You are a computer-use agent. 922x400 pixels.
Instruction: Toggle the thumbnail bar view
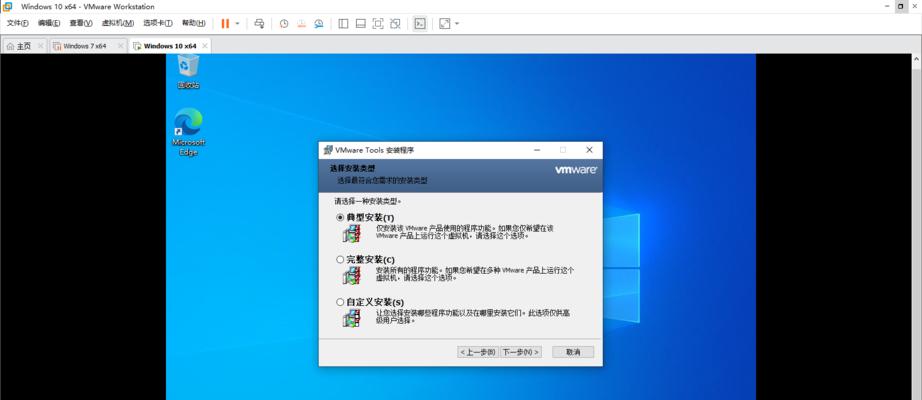pyautogui.click(x=360, y=24)
